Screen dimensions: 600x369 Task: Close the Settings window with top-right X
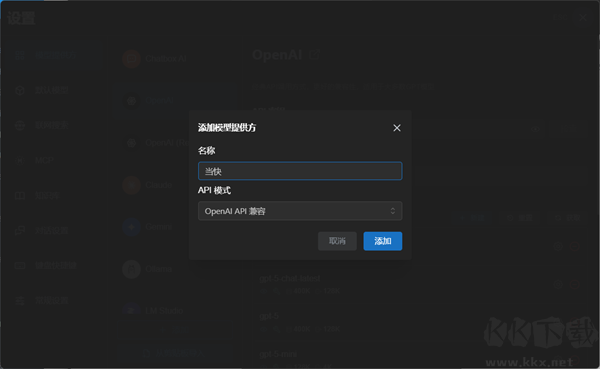click(x=583, y=18)
